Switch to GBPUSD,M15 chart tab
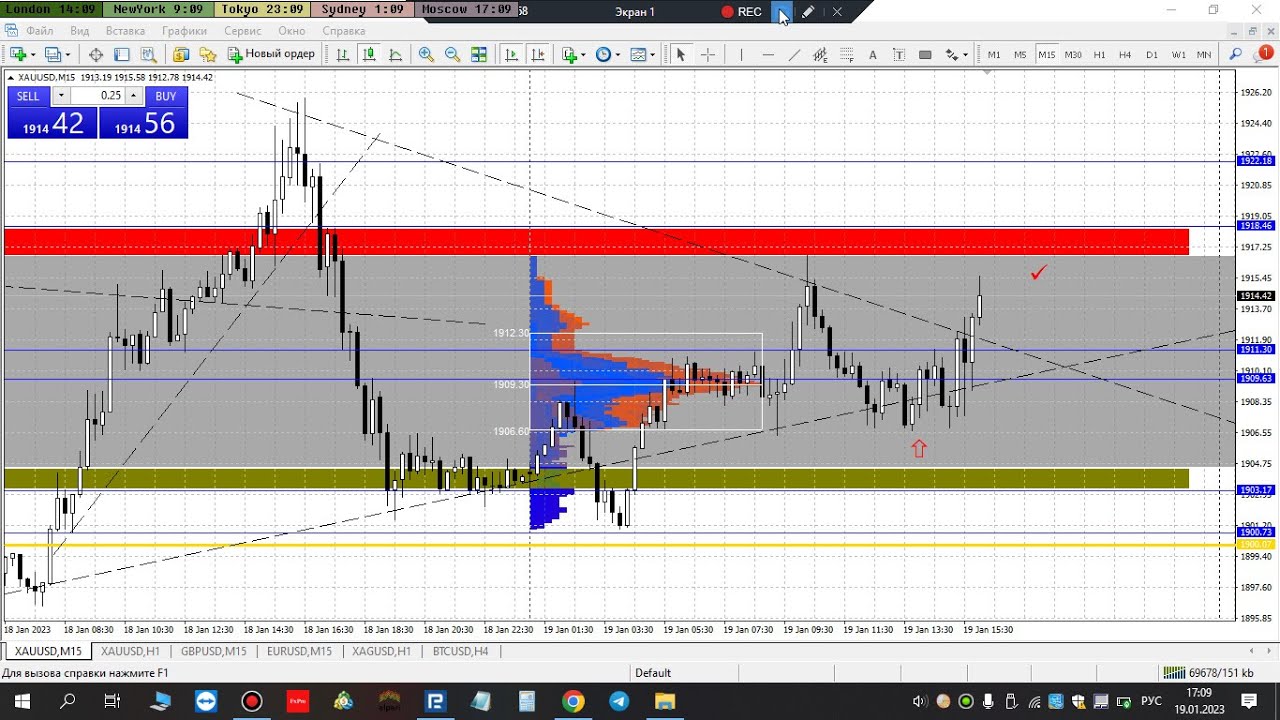Image resolution: width=1280 pixels, height=720 pixels. [214, 651]
